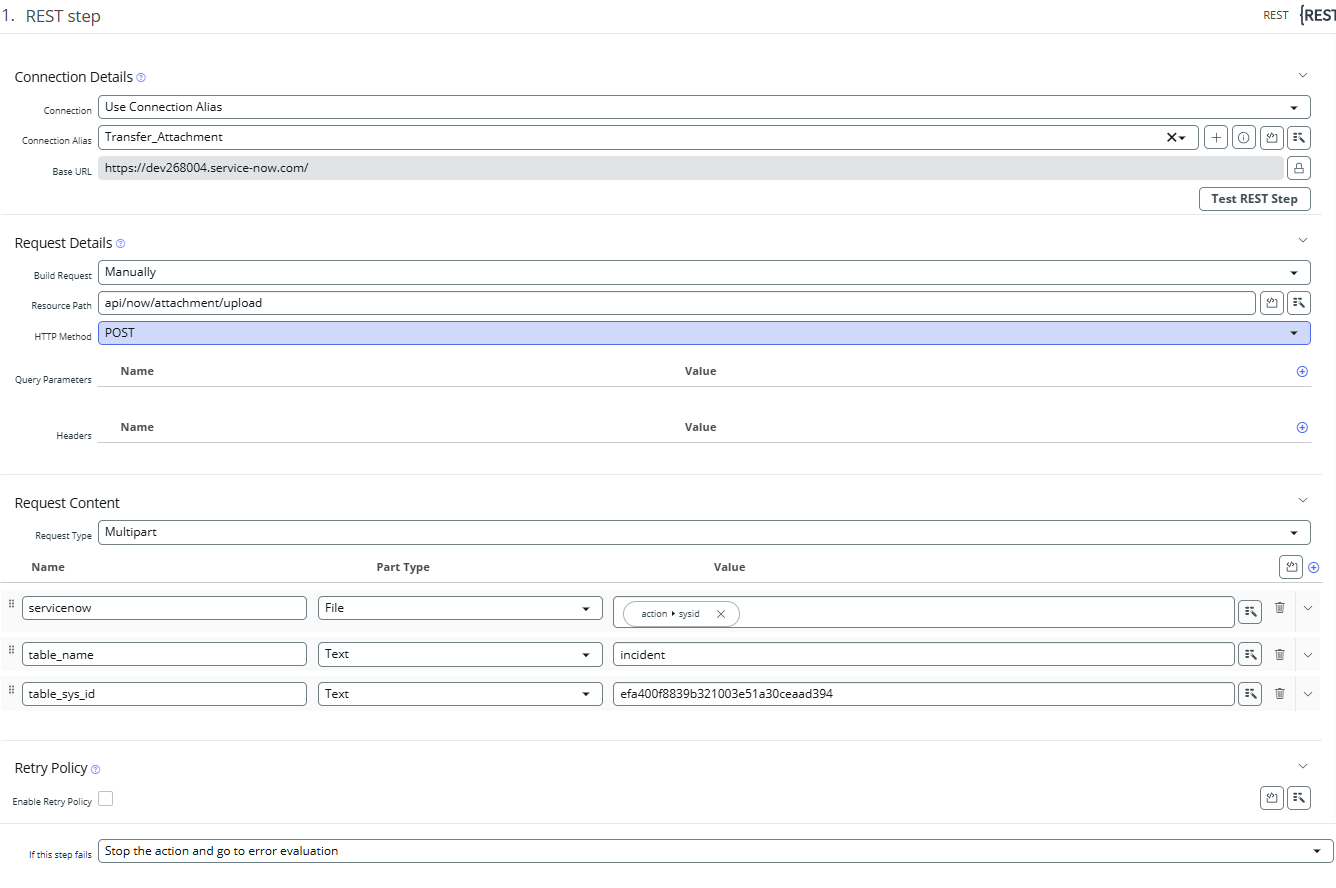Add a new multipart part row
Screen dimensions: 1336x888
pos(1314,567)
